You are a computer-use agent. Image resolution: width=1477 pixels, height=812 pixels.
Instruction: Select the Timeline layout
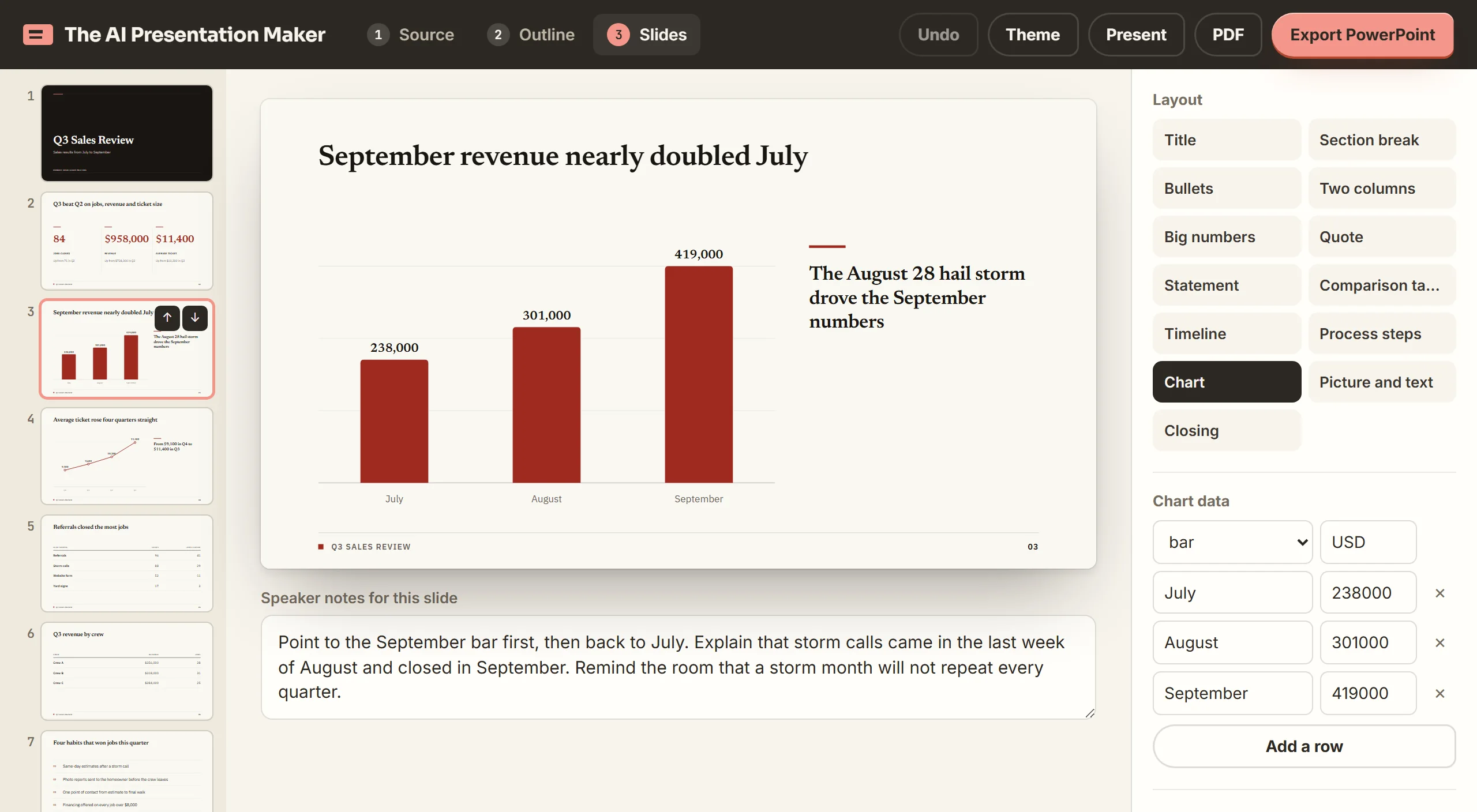[x=1227, y=334]
